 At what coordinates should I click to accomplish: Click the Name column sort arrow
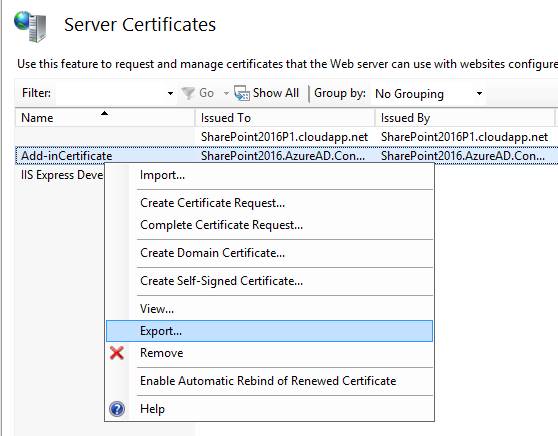click(x=104, y=114)
